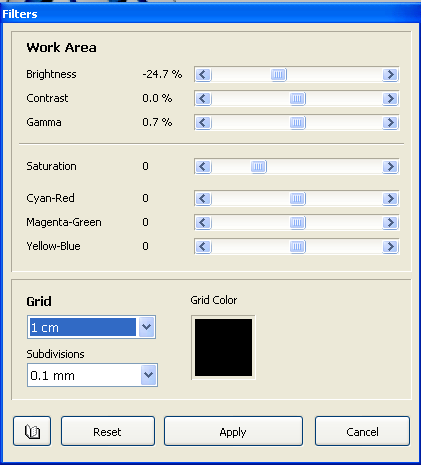Open the Subdivisions 0.1 mm dropdown
Image resolution: width=421 pixels, height=465 pixels.
click(149, 375)
